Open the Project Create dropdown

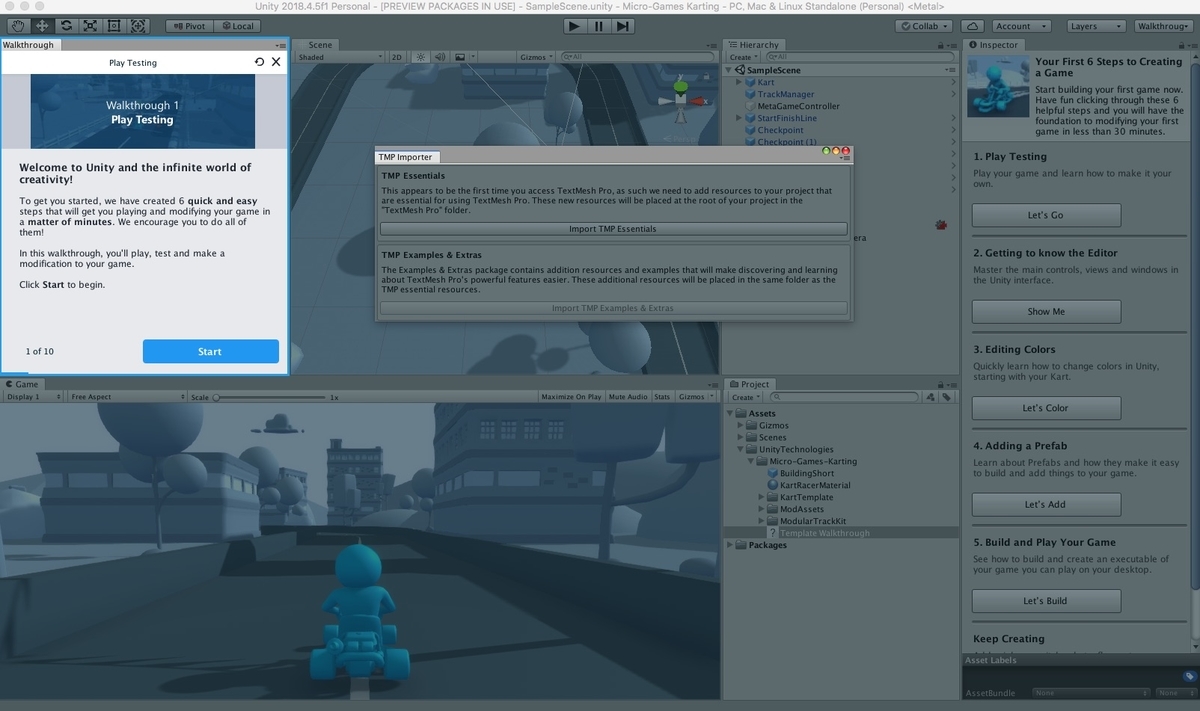(x=745, y=397)
